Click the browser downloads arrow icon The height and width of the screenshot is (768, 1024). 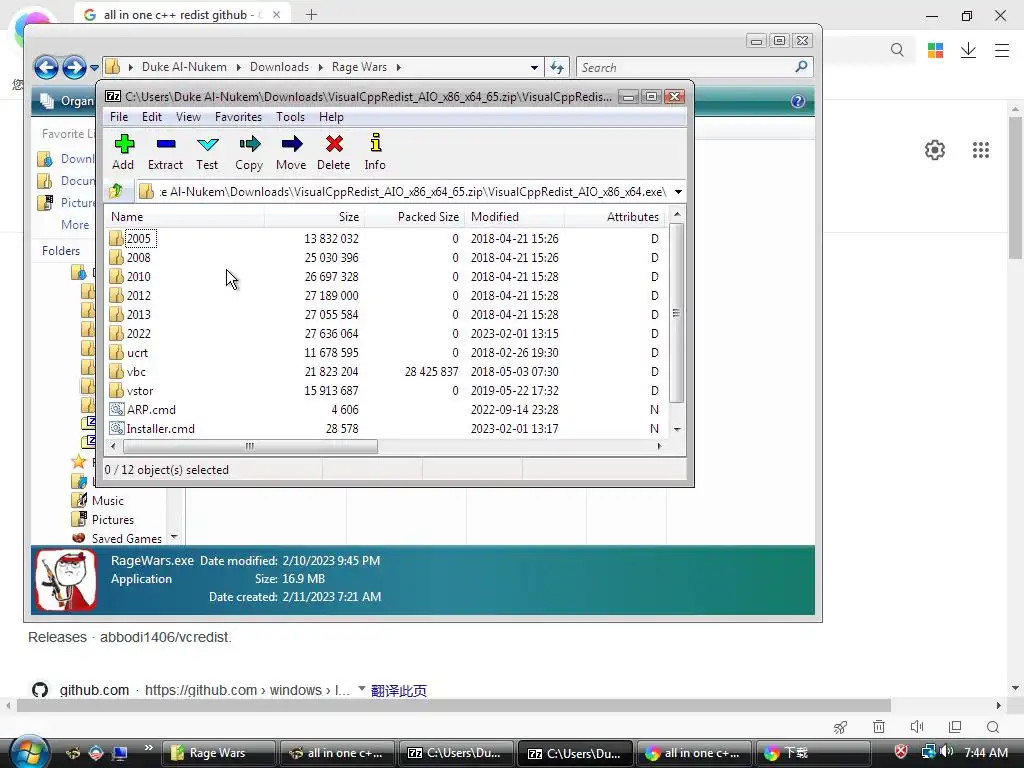click(968, 50)
